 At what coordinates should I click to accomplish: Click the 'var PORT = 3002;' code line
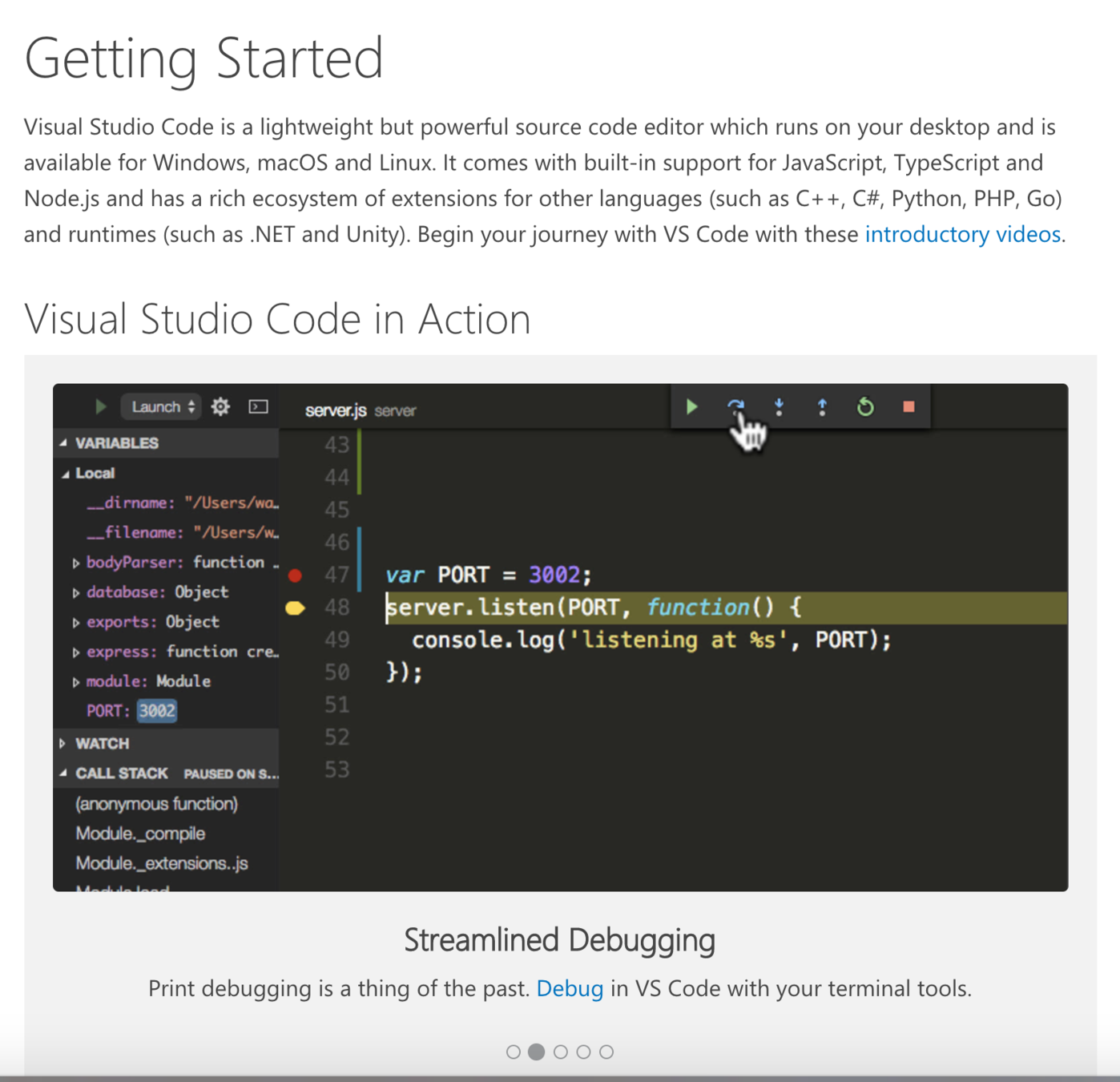[489, 575]
